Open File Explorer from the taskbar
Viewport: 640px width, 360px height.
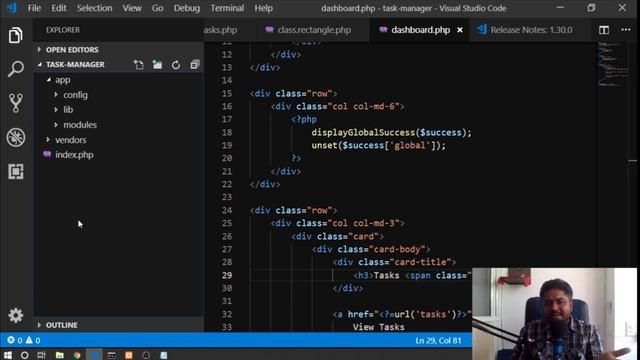(x=60, y=355)
